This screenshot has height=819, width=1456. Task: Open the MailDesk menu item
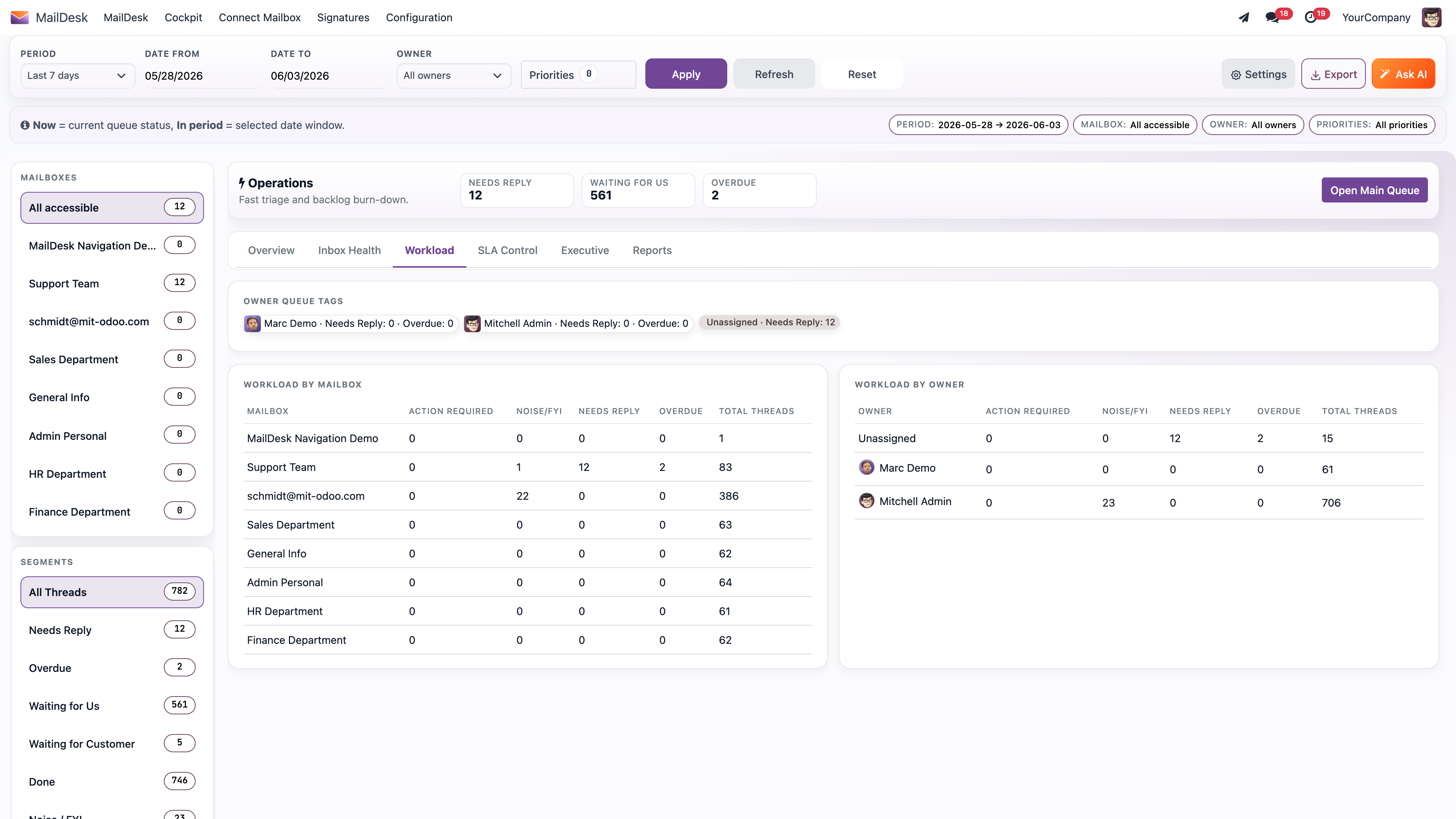126,17
